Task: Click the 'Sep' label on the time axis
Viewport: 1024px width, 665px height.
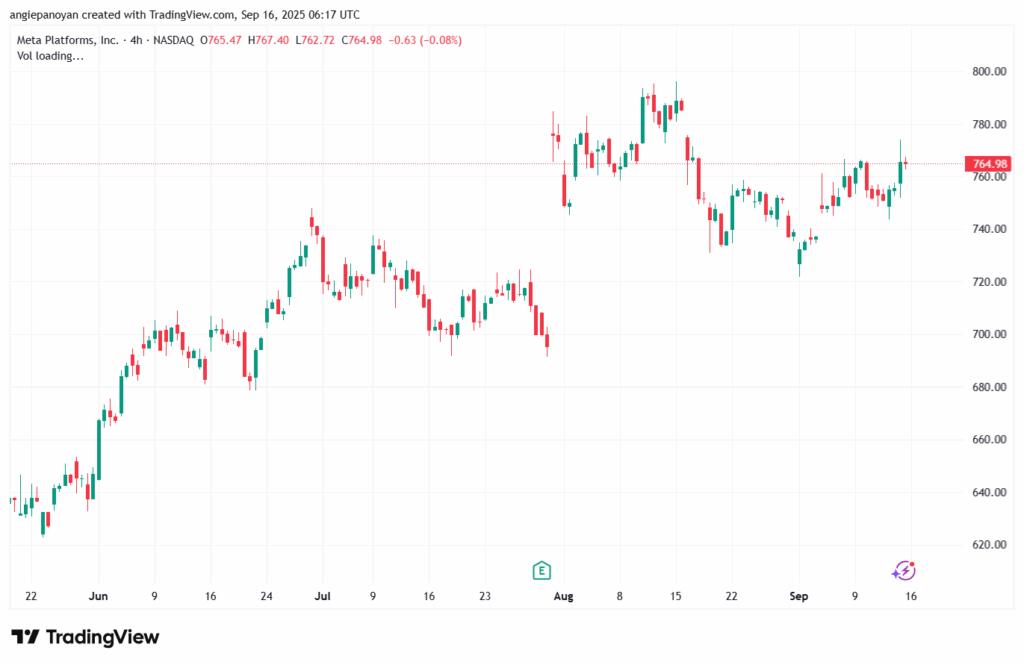Action: click(798, 596)
